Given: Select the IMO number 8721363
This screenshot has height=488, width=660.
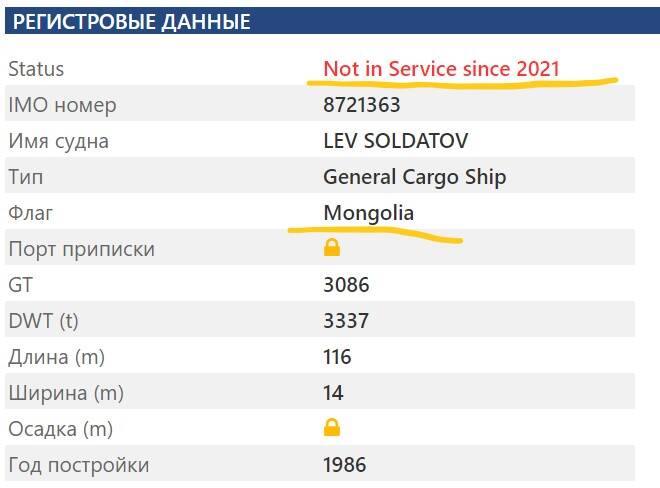Looking at the screenshot, I should [x=358, y=105].
